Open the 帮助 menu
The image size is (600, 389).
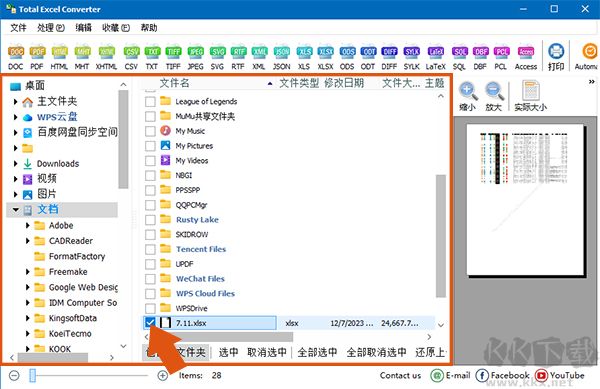(x=149, y=28)
